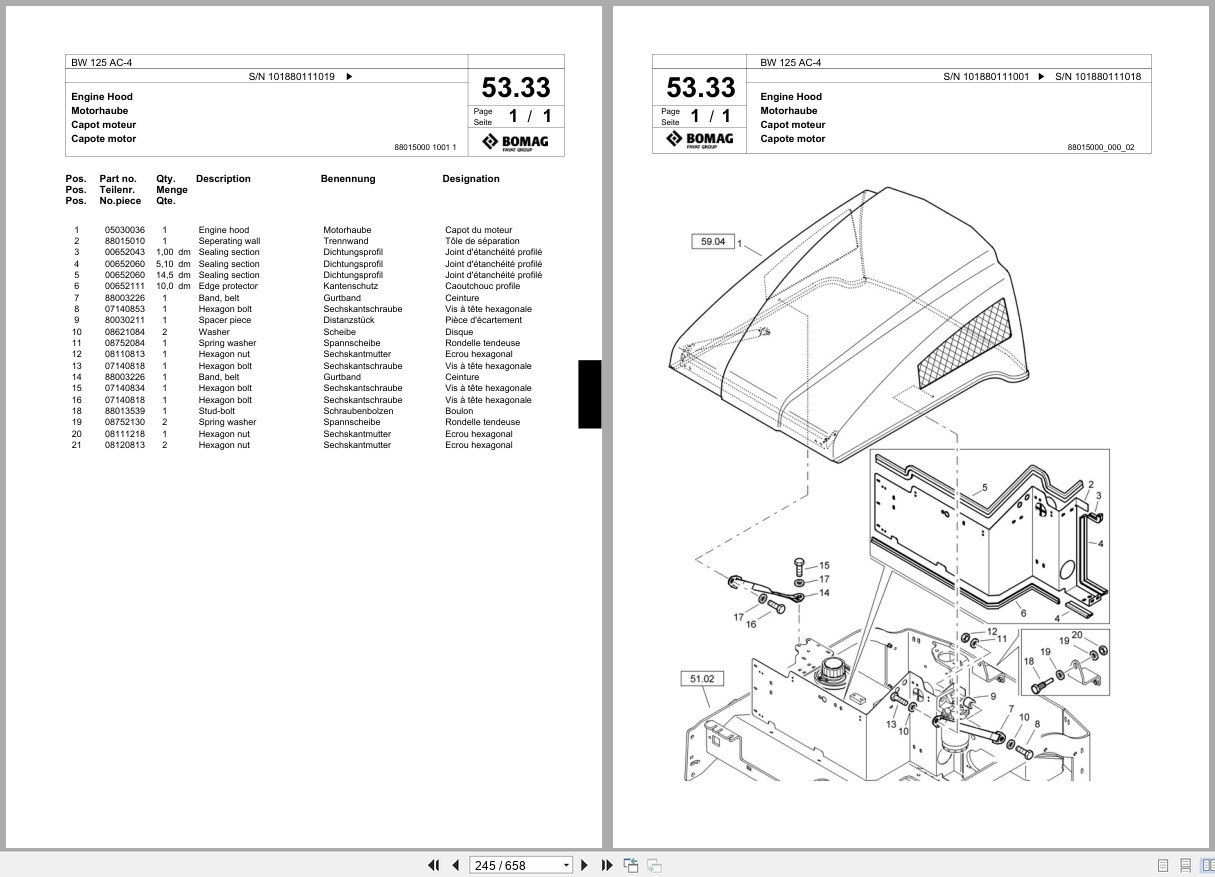Select part number 00652043
The image size is (1215, 877).
[x=125, y=252]
